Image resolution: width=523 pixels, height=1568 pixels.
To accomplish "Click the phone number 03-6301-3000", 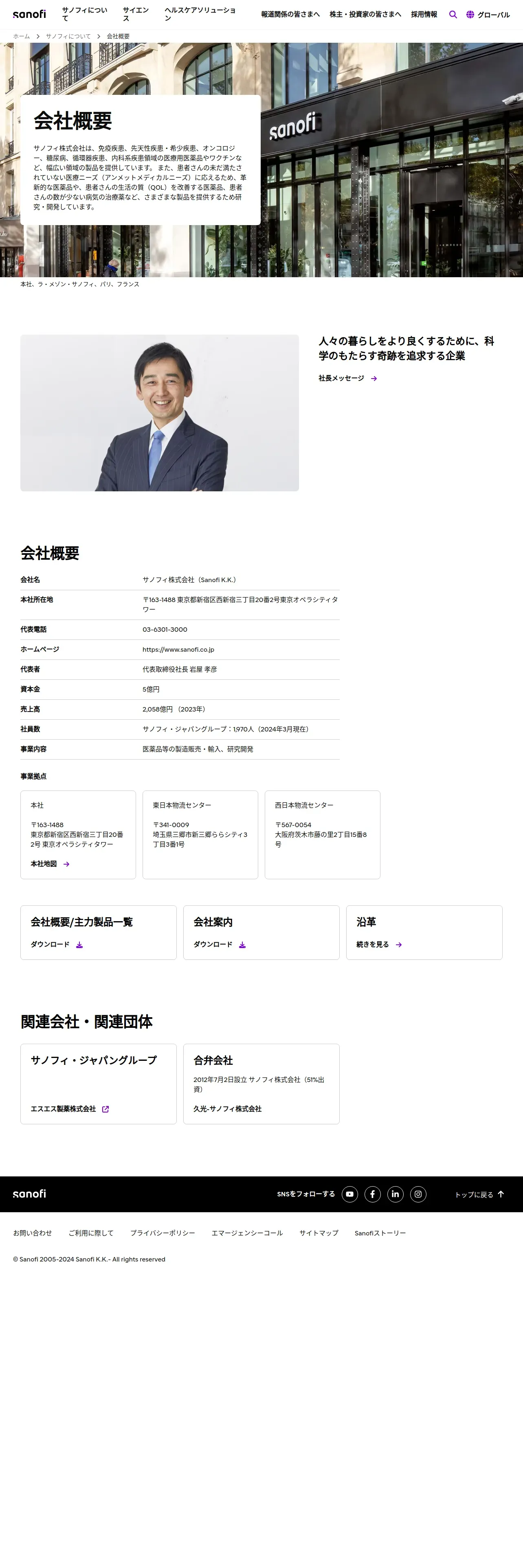I will [165, 629].
